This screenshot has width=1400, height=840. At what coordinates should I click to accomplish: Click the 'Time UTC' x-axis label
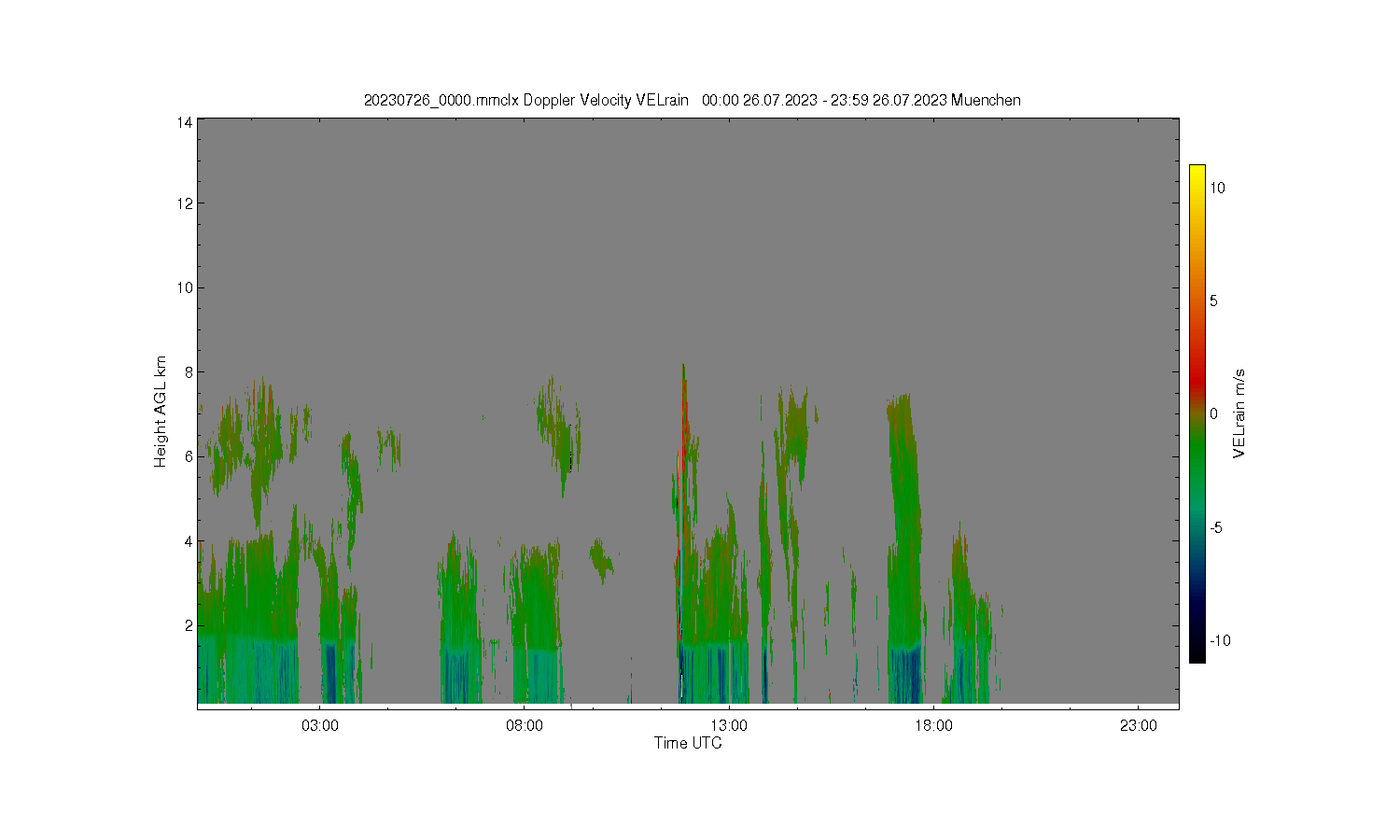[x=688, y=743]
